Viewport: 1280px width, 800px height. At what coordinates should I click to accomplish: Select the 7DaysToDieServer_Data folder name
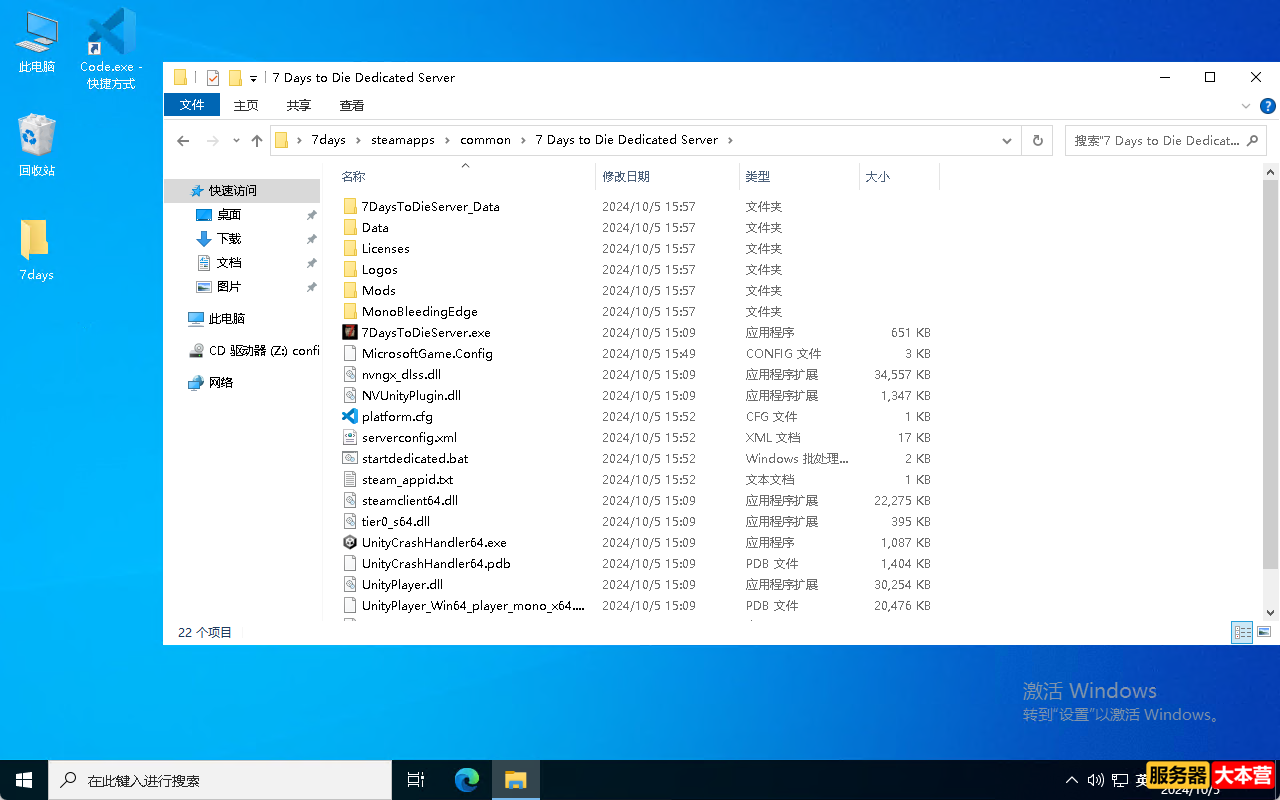point(431,207)
